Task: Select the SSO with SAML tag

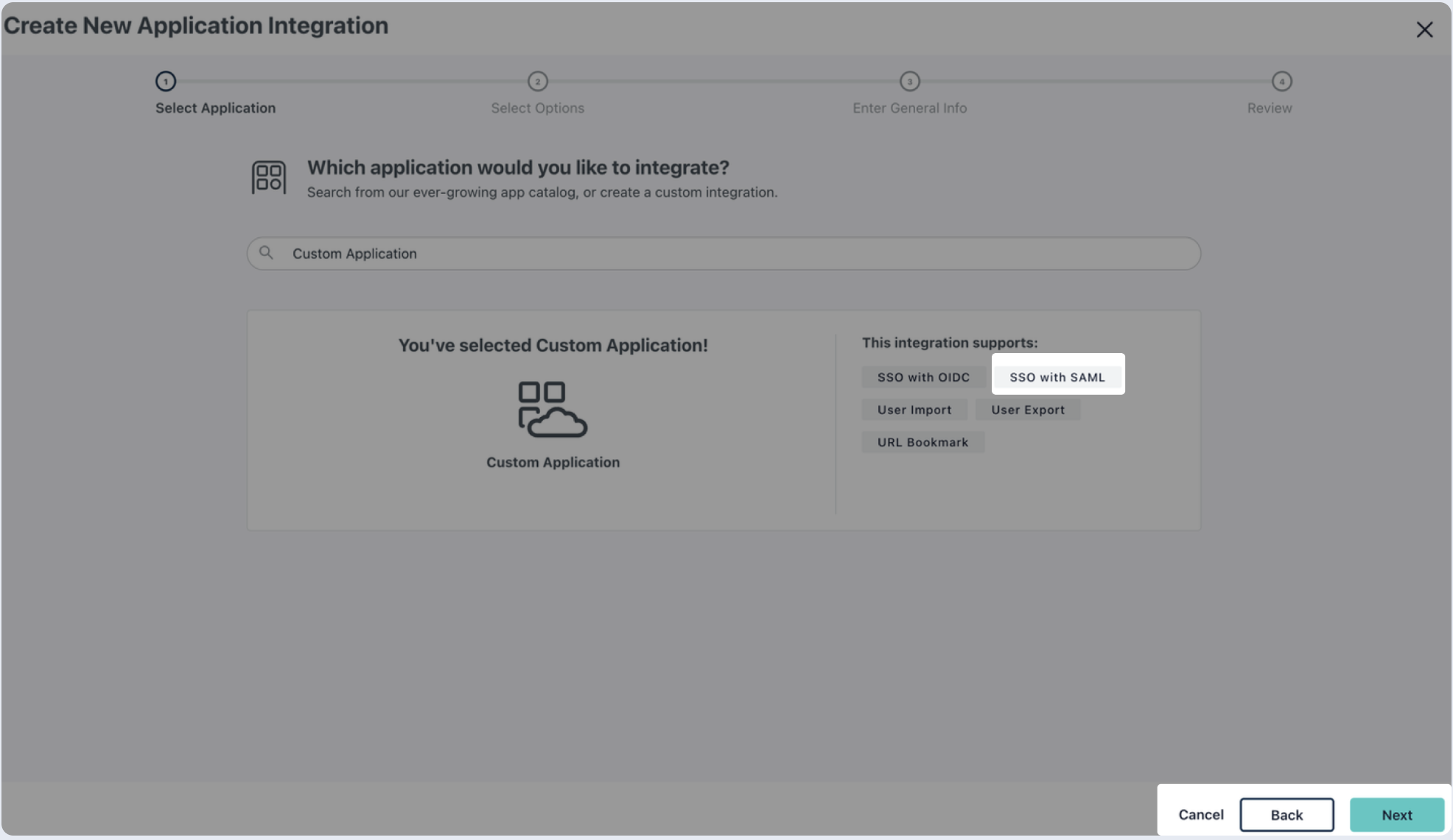Action: pyautogui.click(x=1057, y=377)
